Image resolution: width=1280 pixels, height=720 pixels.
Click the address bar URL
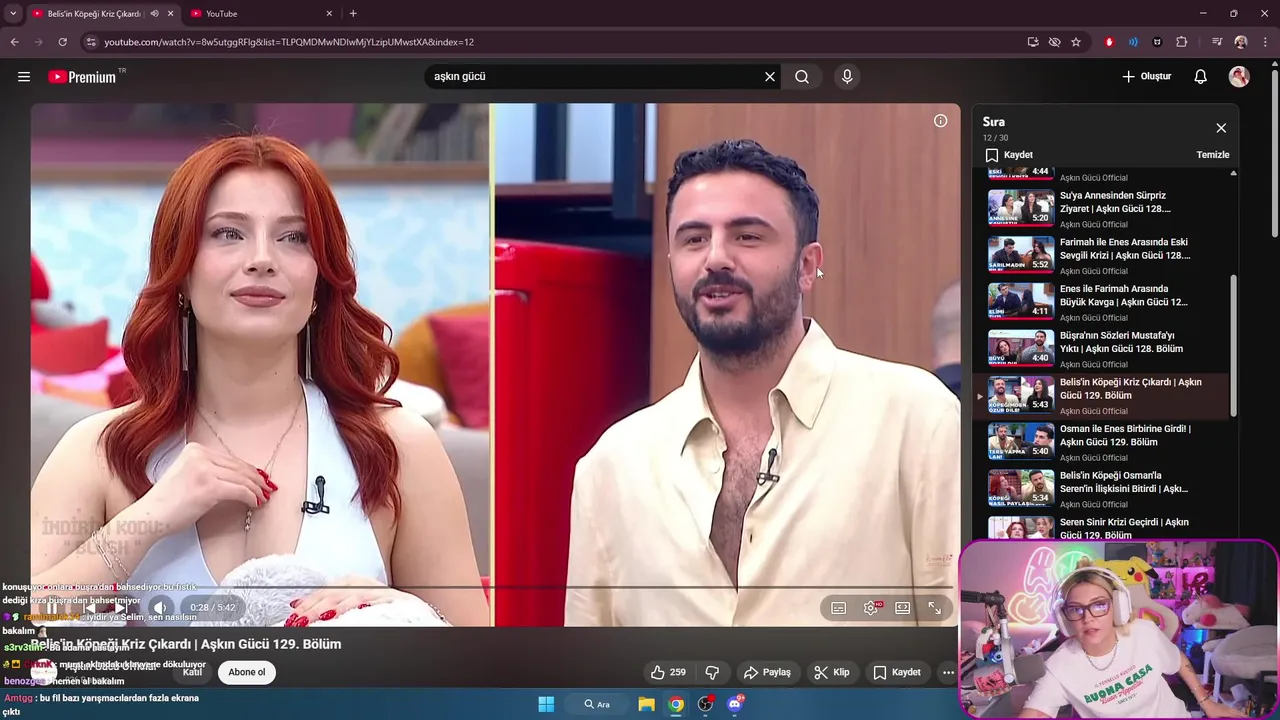pos(289,42)
